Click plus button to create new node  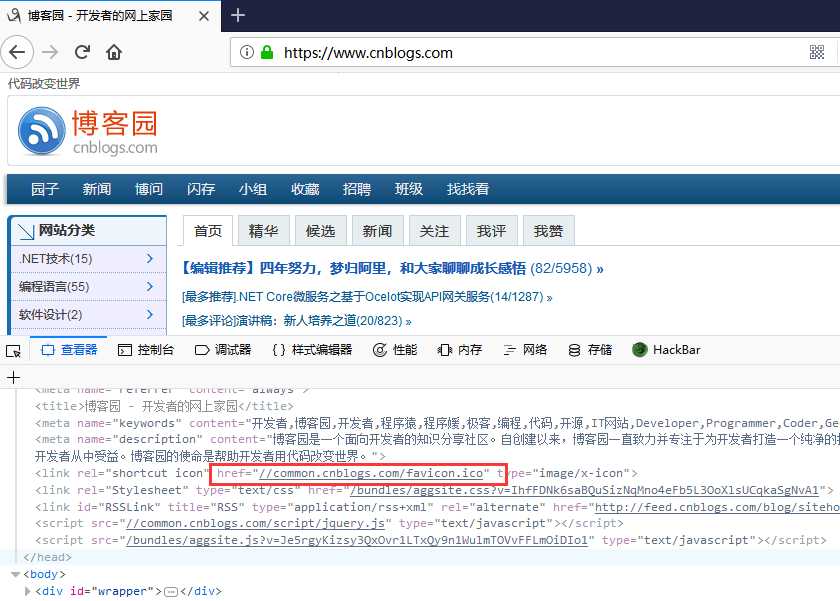(x=13, y=378)
